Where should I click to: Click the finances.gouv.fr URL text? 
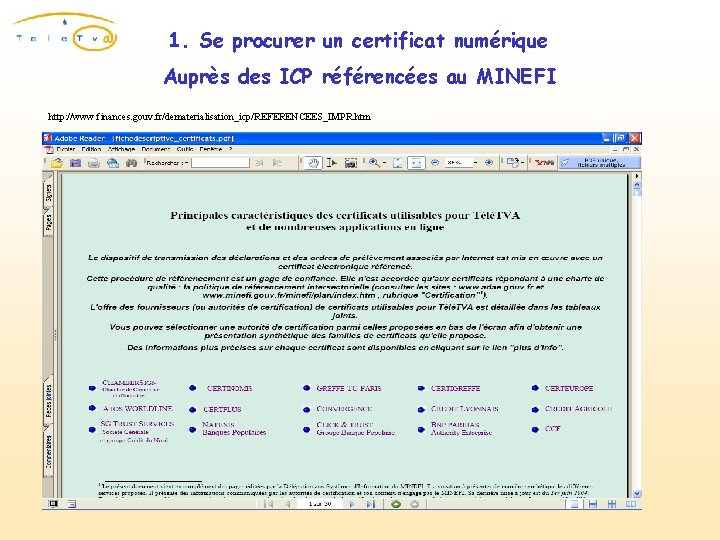(209, 117)
